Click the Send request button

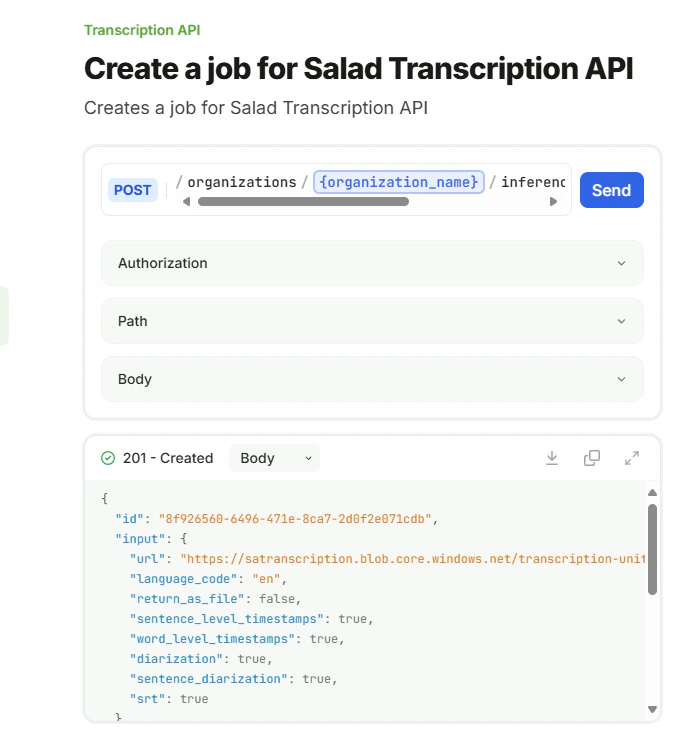[x=611, y=190]
